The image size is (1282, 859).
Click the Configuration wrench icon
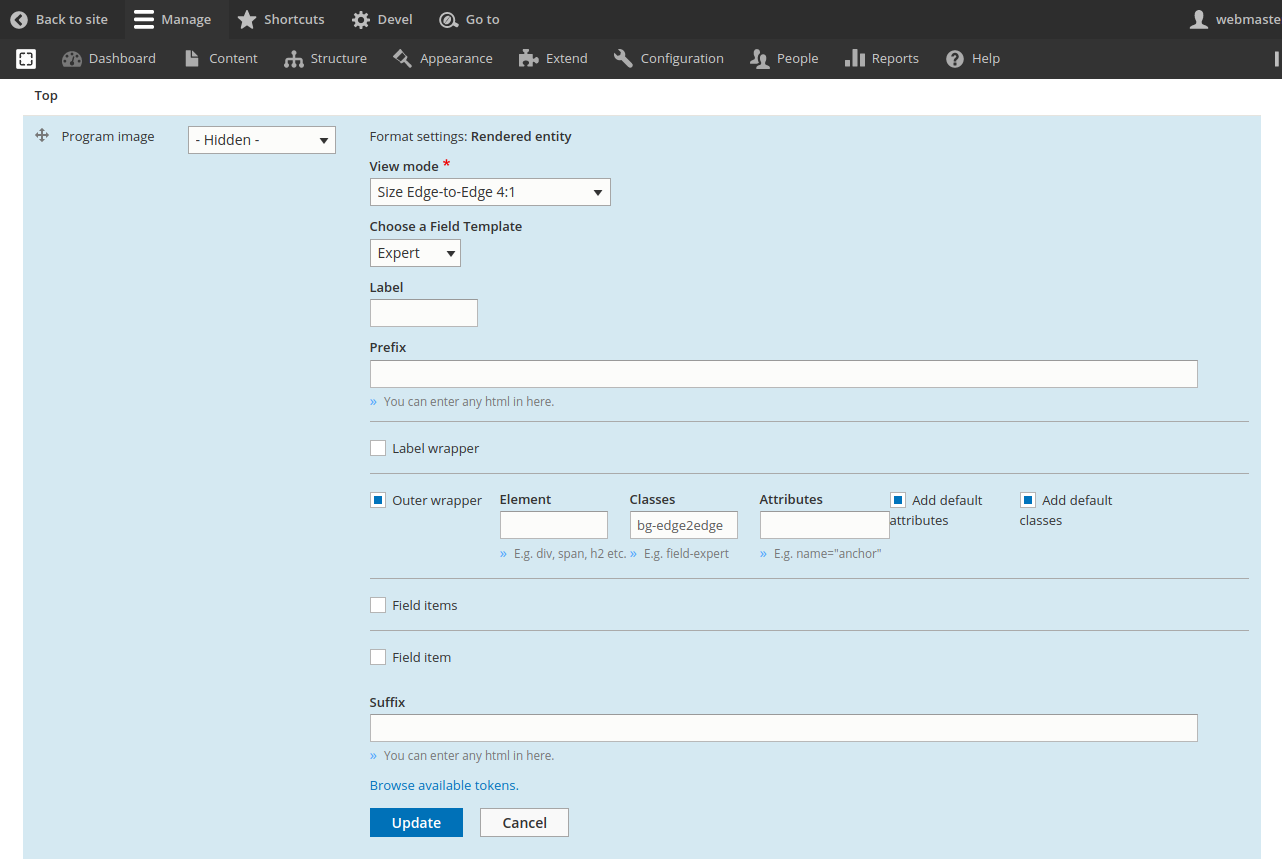pos(623,59)
